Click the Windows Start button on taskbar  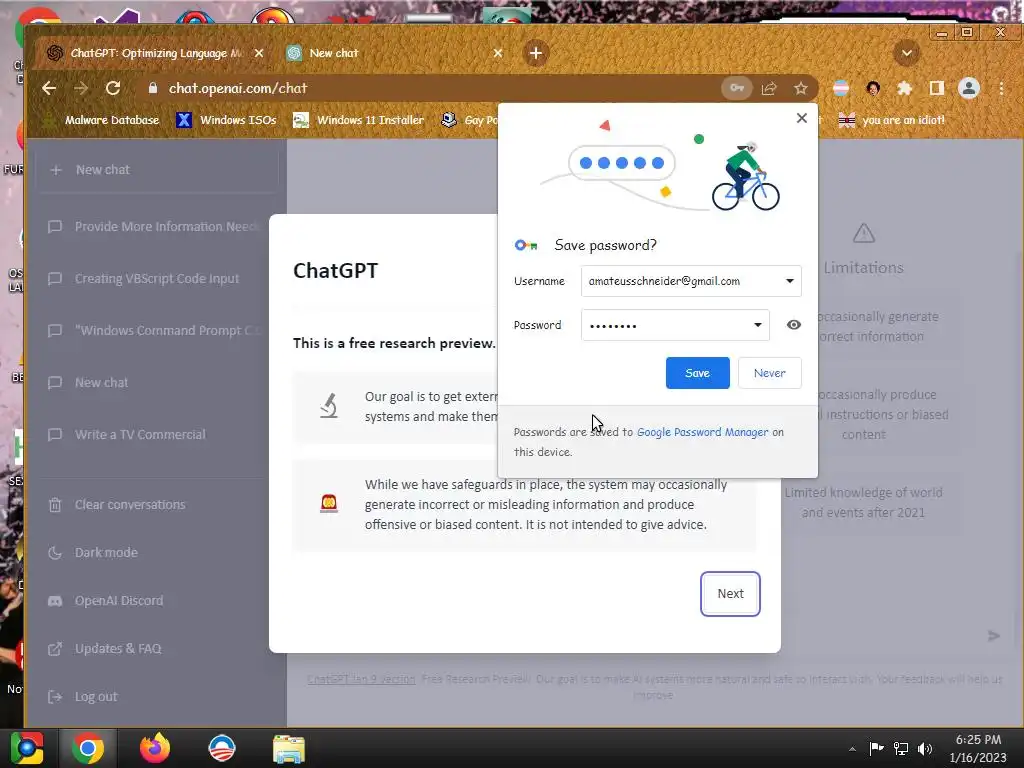tap(27, 748)
